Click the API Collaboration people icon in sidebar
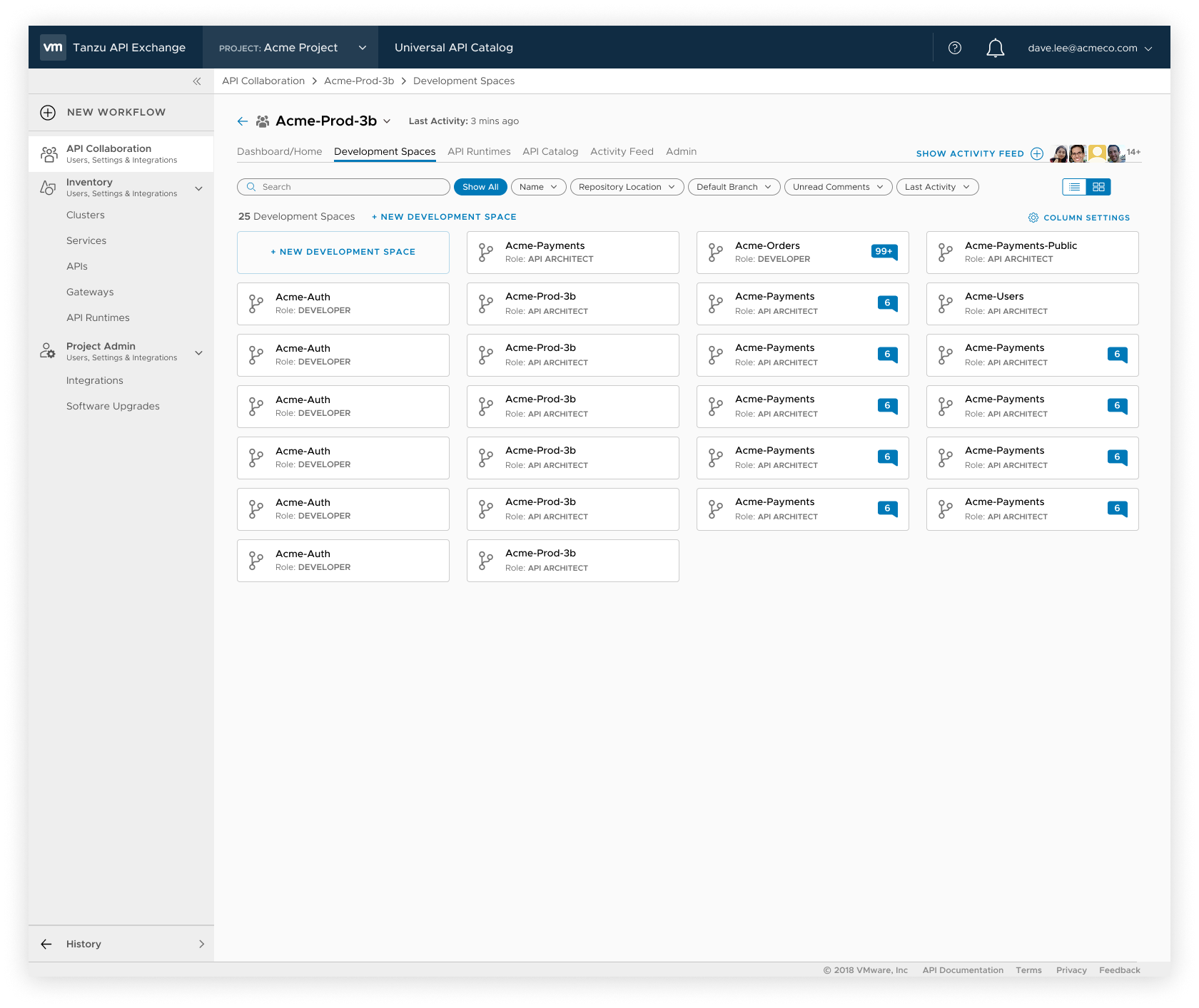 [x=49, y=154]
